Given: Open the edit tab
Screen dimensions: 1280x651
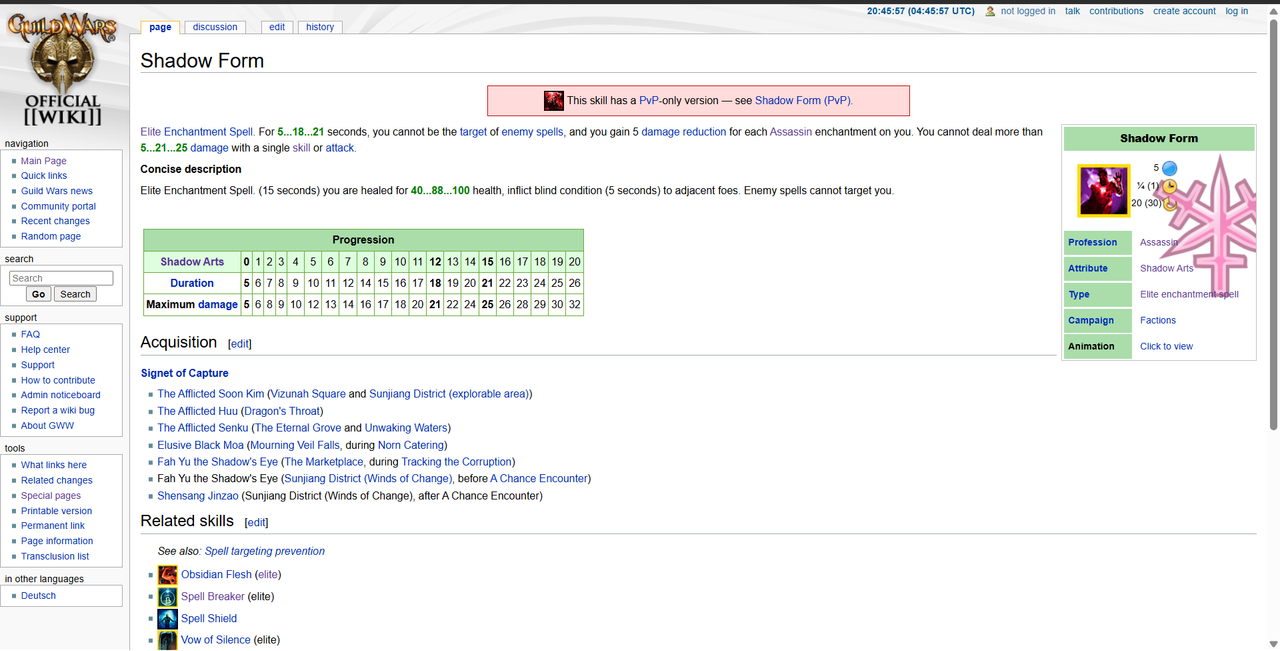Looking at the screenshot, I should tap(277, 27).
